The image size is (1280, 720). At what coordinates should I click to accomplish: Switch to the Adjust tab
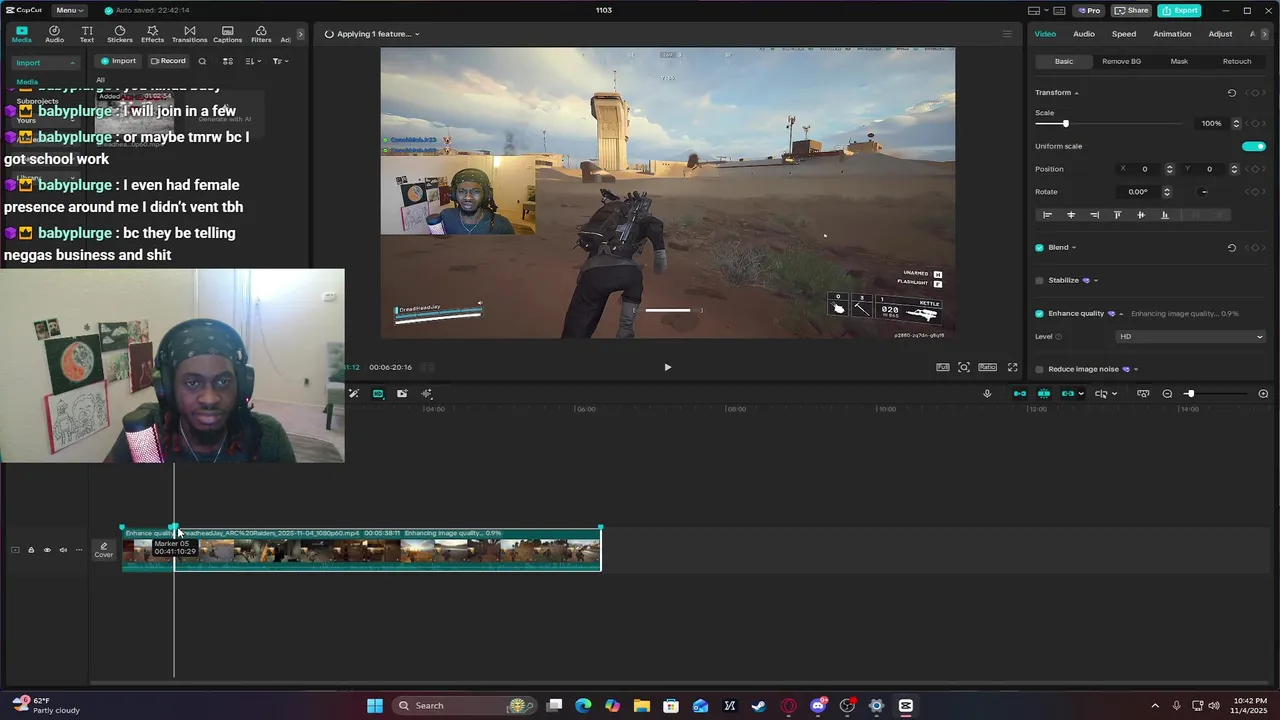1220,34
